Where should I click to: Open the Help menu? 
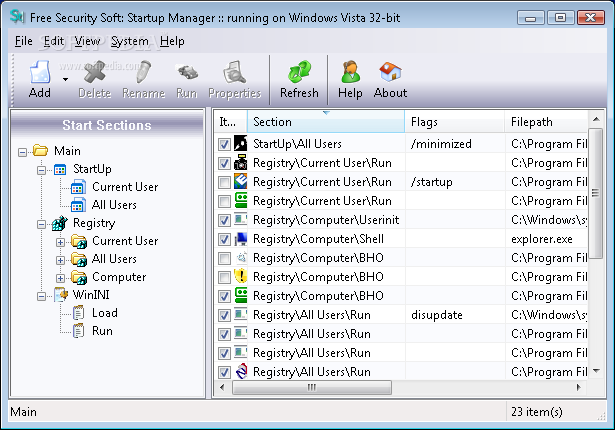click(x=172, y=41)
